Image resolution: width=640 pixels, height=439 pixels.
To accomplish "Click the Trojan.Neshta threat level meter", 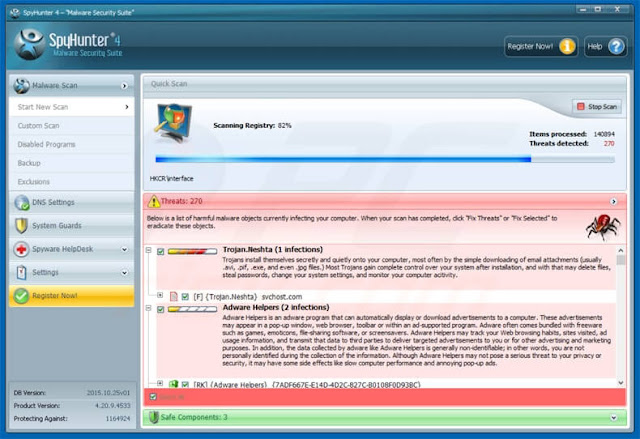I will pyautogui.click(x=192, y=251).
